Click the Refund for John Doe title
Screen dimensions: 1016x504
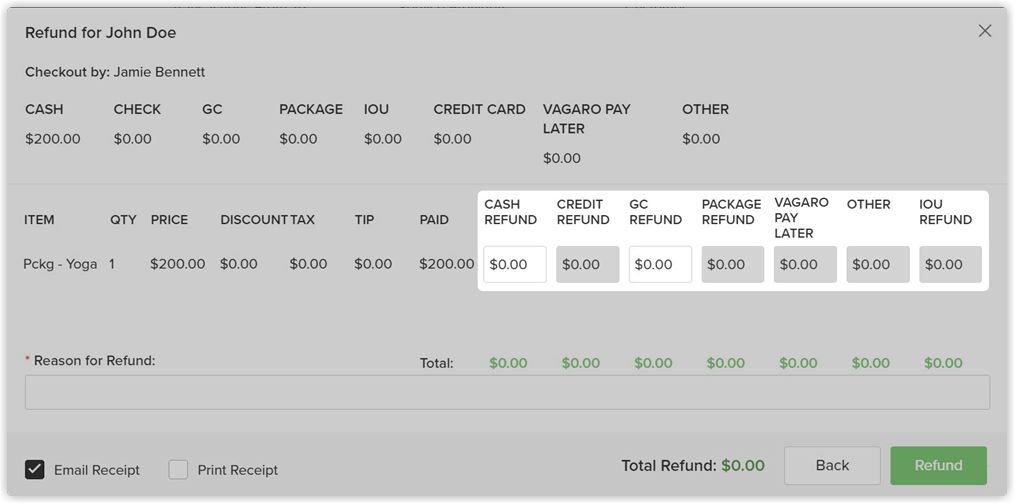pos(100,32)
